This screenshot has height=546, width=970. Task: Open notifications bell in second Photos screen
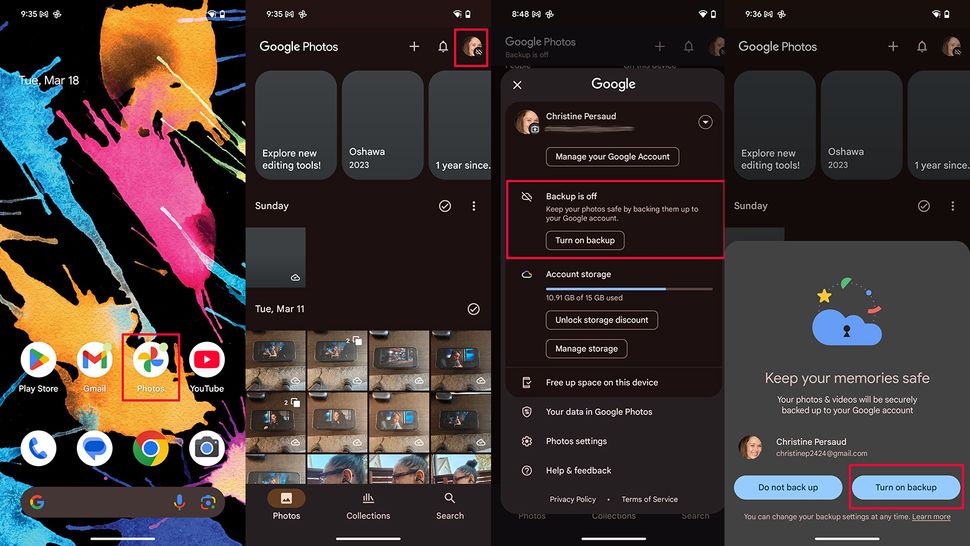tap(443, 46)
